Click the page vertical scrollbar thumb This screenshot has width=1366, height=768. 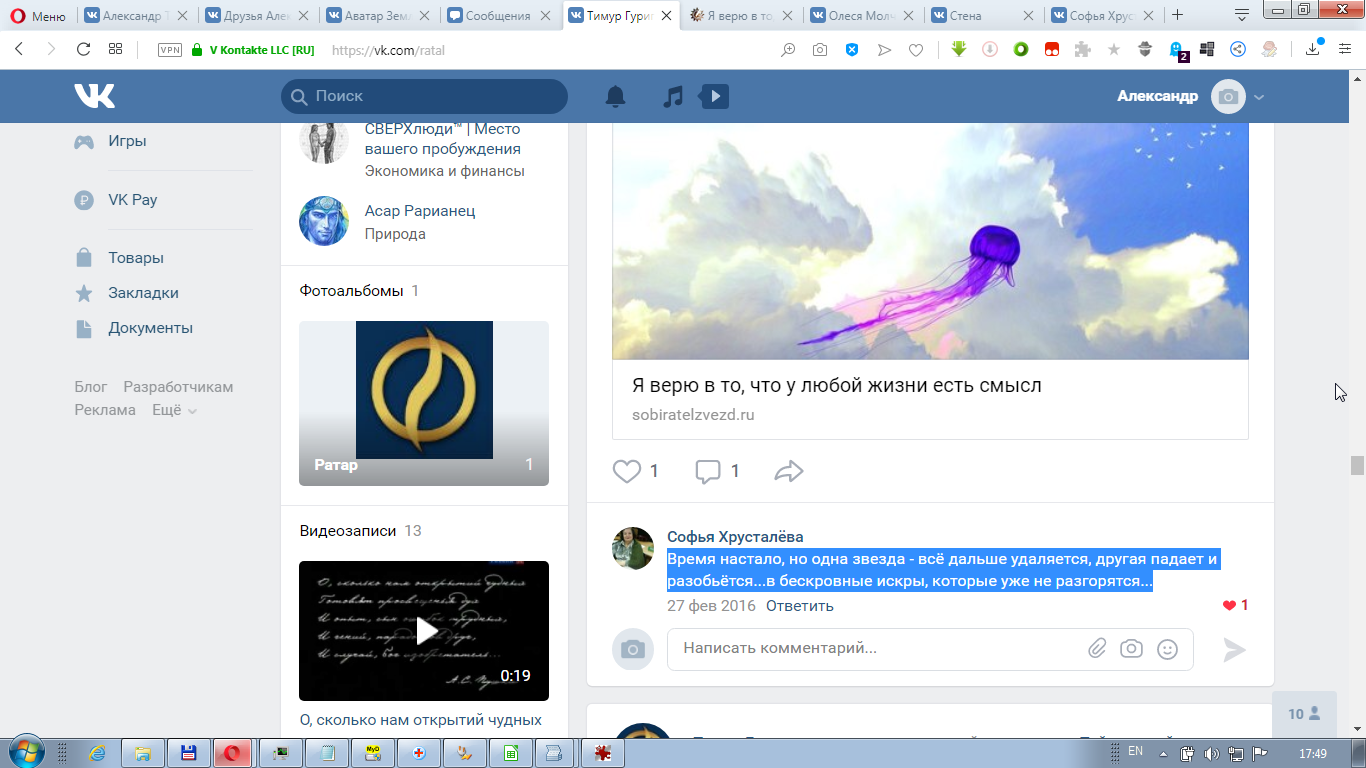point(1357,466)
